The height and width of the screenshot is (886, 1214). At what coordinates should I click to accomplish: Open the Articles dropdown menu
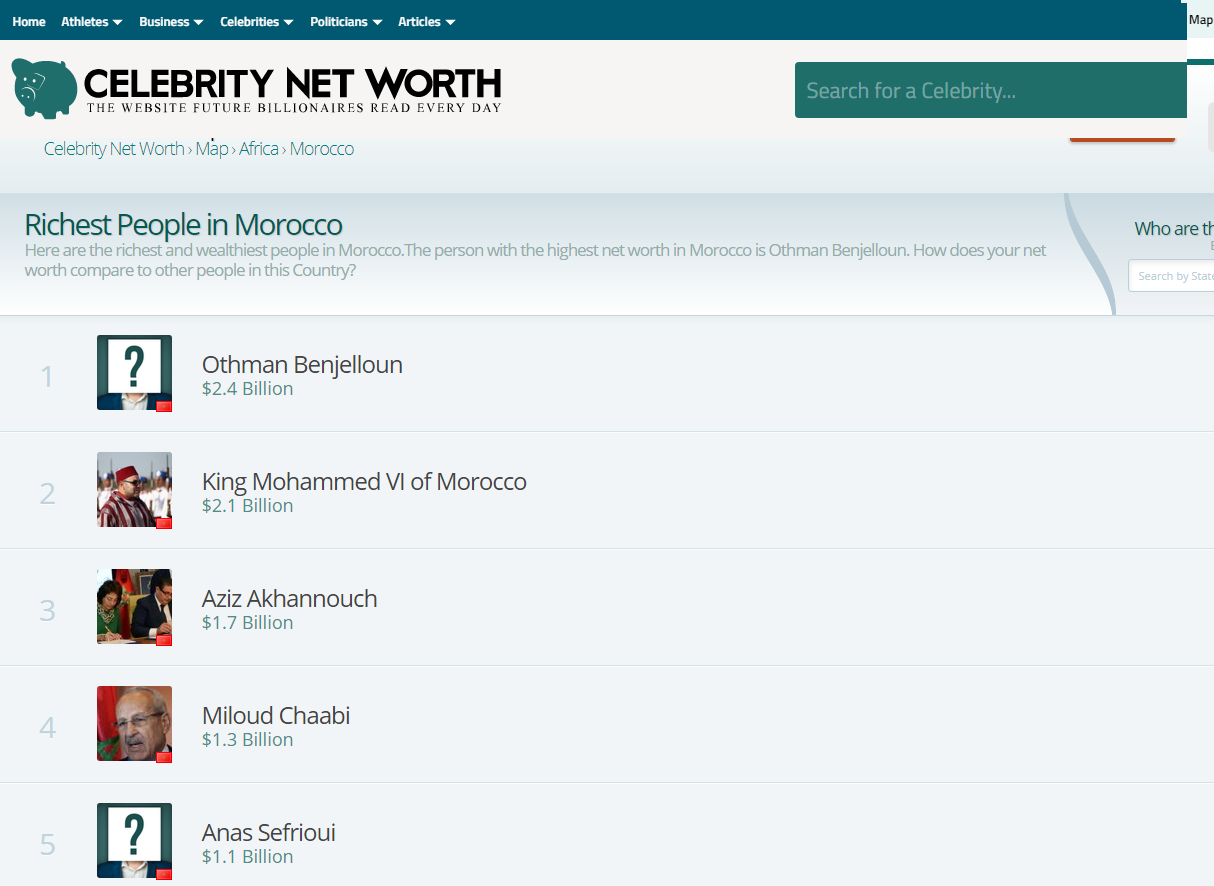pyautogui.click(x=426, y=22)
